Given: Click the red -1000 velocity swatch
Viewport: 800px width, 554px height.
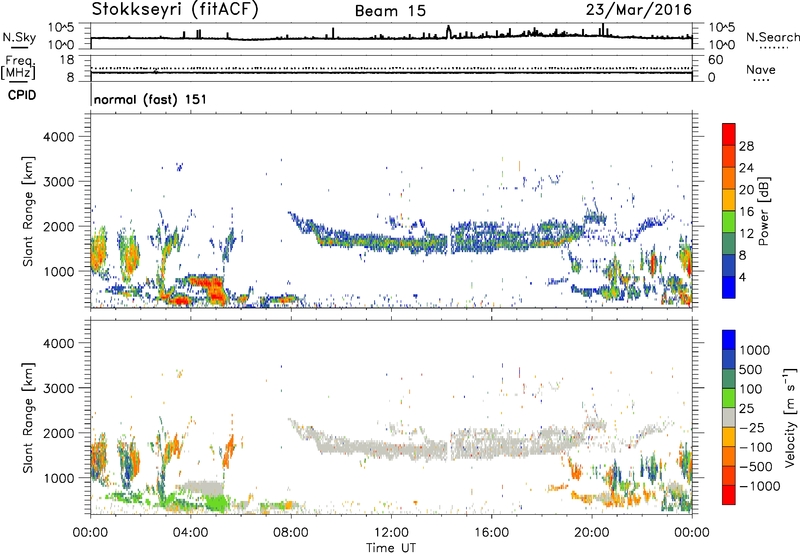Looking at the screenshot, I should point(729,495).
